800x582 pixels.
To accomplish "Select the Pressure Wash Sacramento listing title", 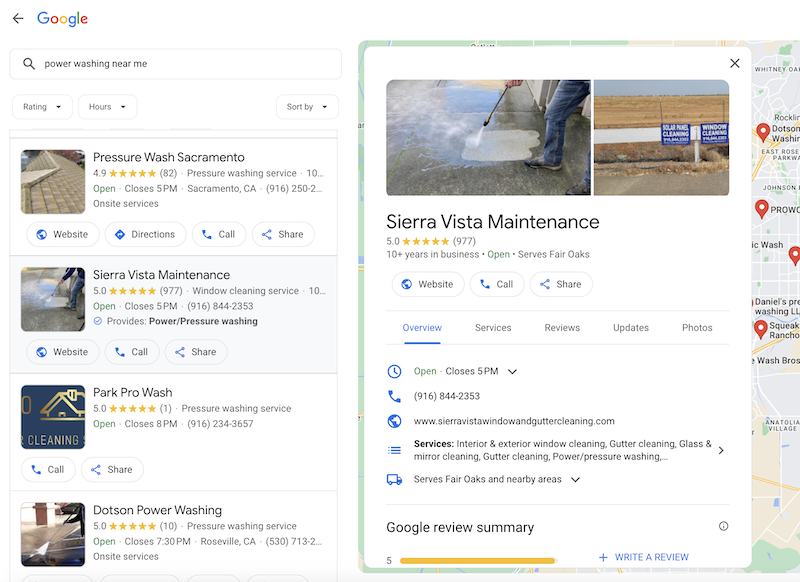I will (168, 157).
